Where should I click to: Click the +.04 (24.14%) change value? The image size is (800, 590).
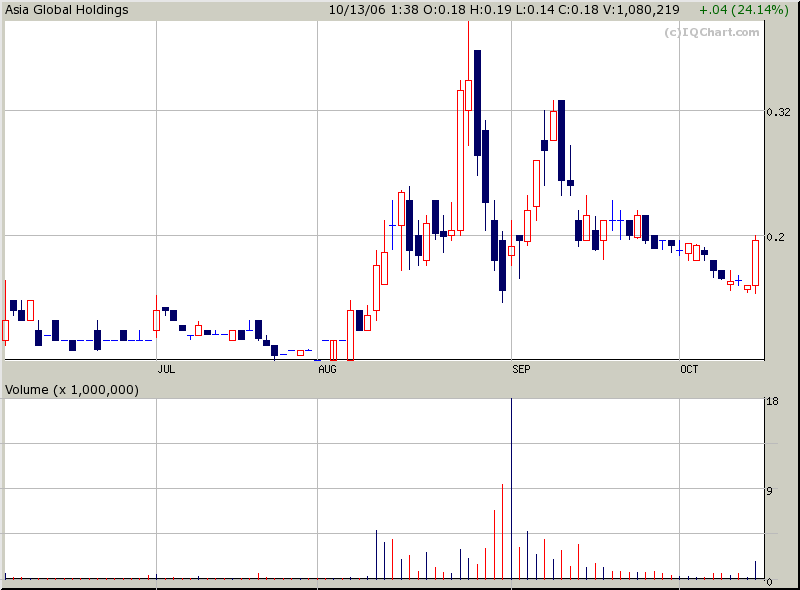[x=743, y=10]
